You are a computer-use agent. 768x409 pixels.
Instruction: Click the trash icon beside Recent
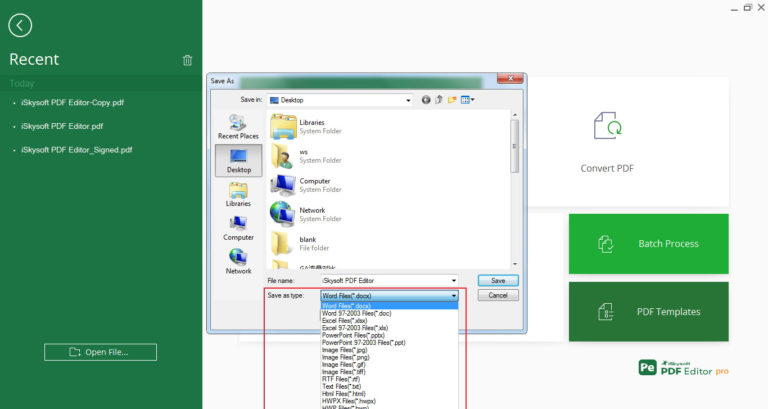pyautogui.click(x=187, y=60)
